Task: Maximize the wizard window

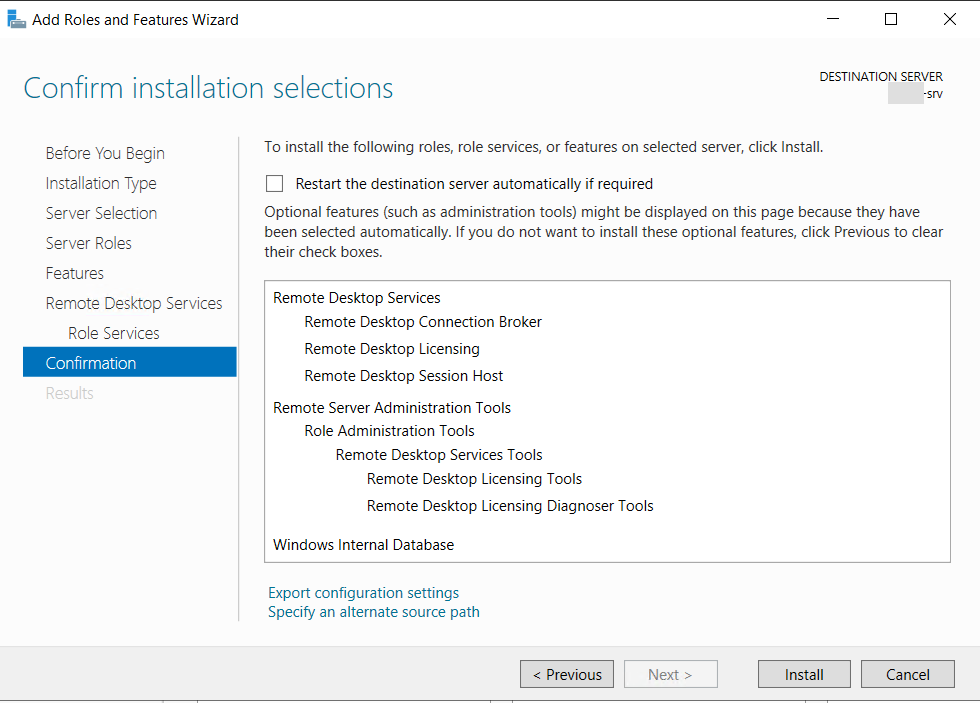Action: coord(891,19)
